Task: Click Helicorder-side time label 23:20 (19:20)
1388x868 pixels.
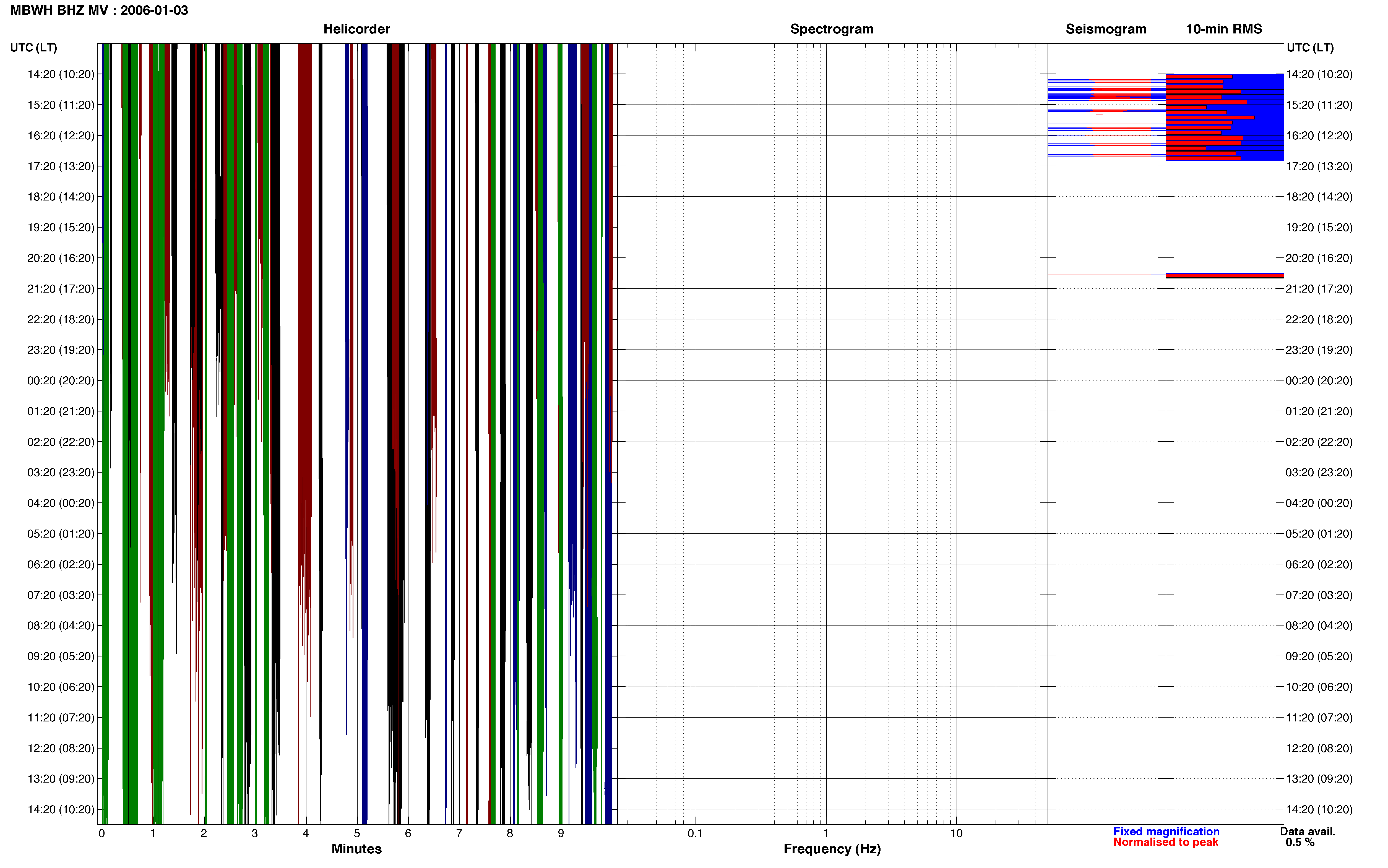Action: coord(61,350)
